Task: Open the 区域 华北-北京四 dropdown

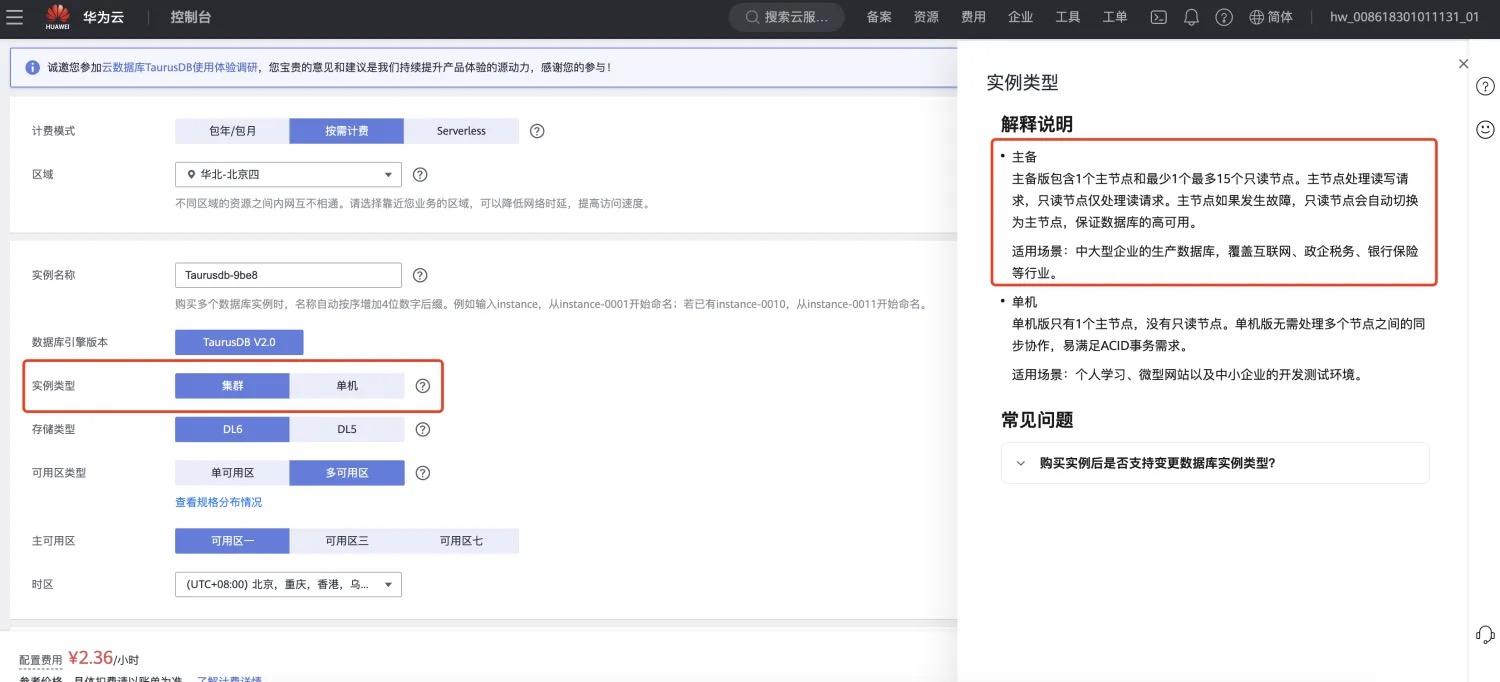Action: click(x=288, y=174)
